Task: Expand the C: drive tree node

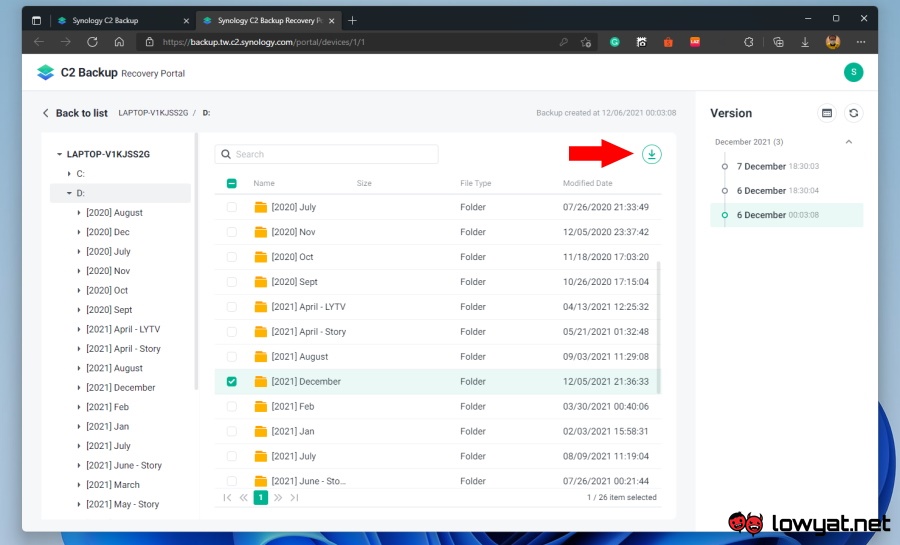Action: (68, 174)
